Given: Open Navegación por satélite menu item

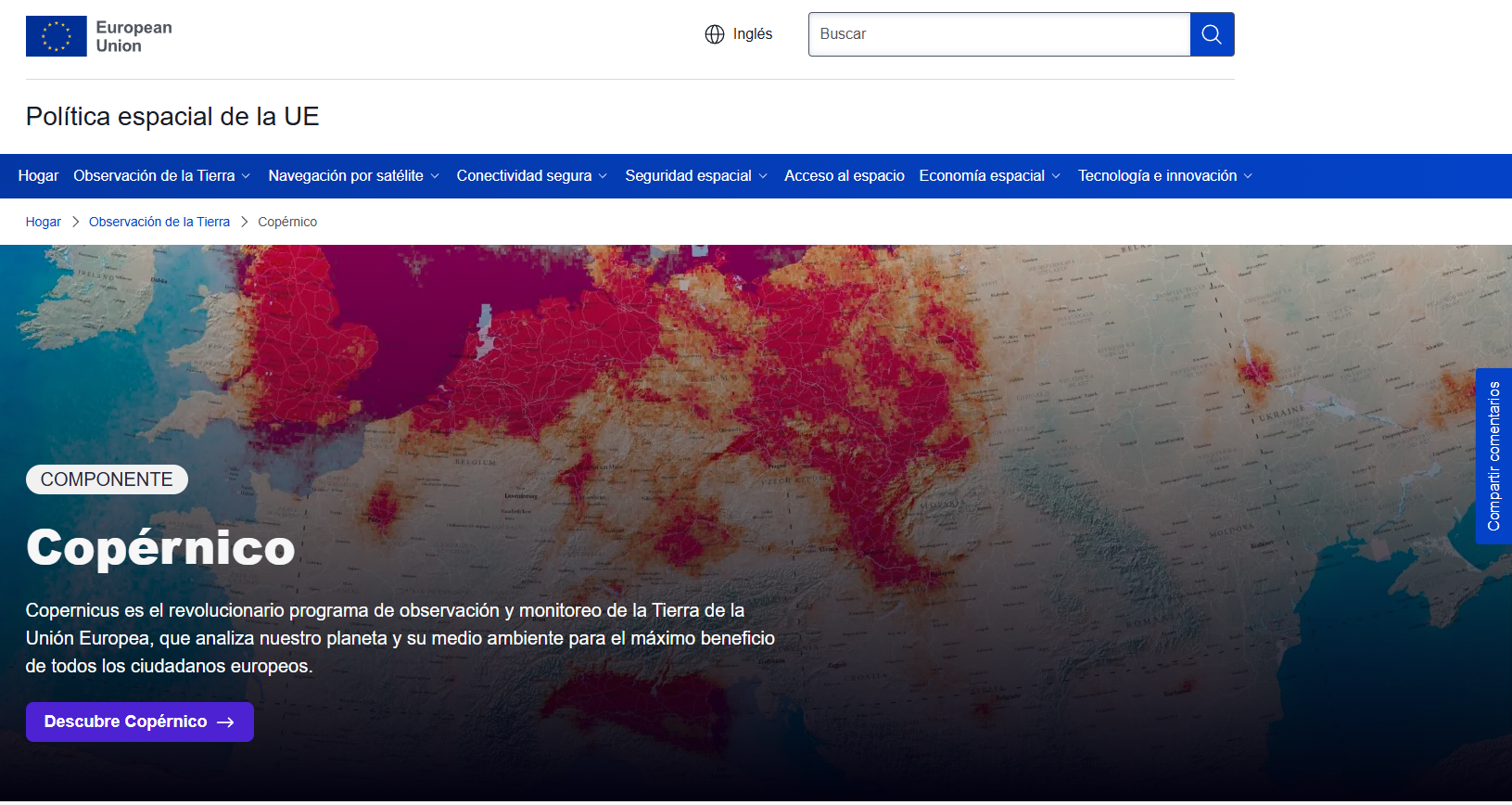Looking at the screenshot, I should pos(346,176).
